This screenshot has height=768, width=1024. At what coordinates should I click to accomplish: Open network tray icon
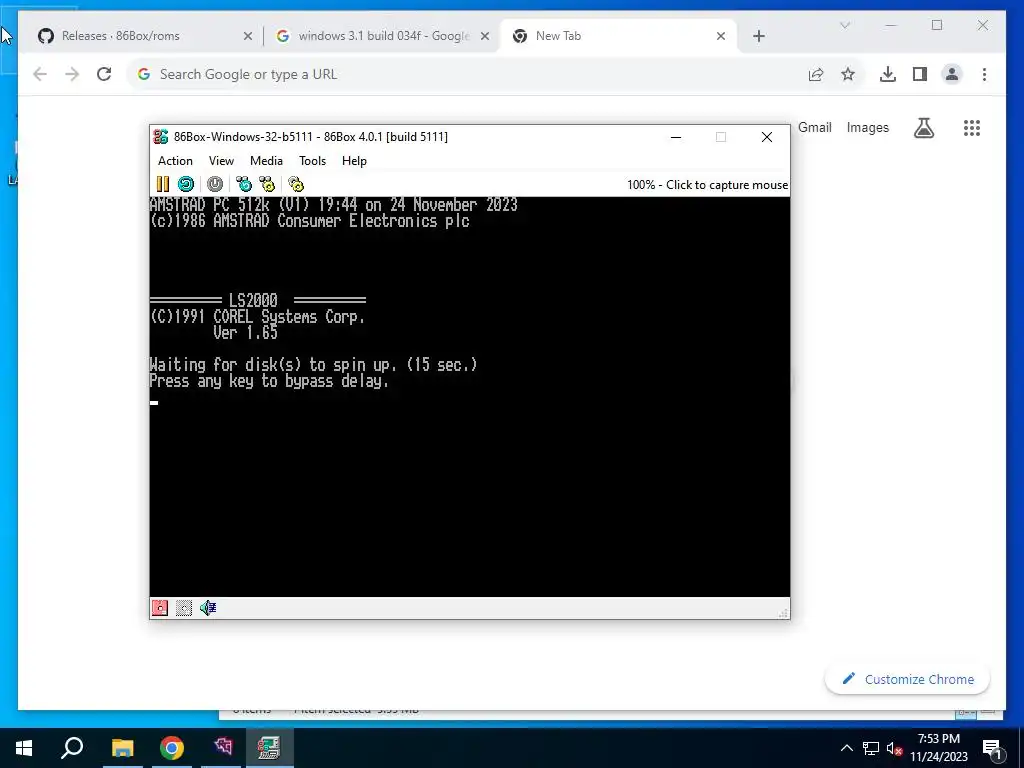(x=871, y=748)
